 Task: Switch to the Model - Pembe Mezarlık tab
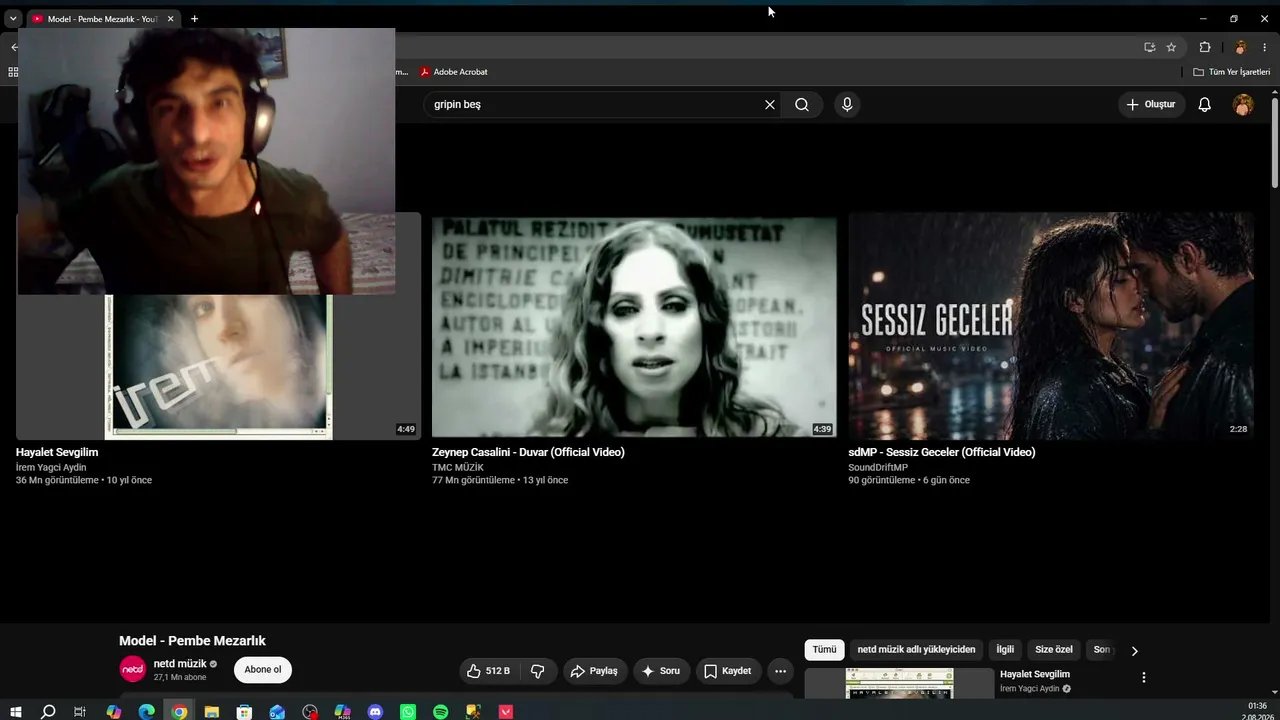(x=102, y=19)
